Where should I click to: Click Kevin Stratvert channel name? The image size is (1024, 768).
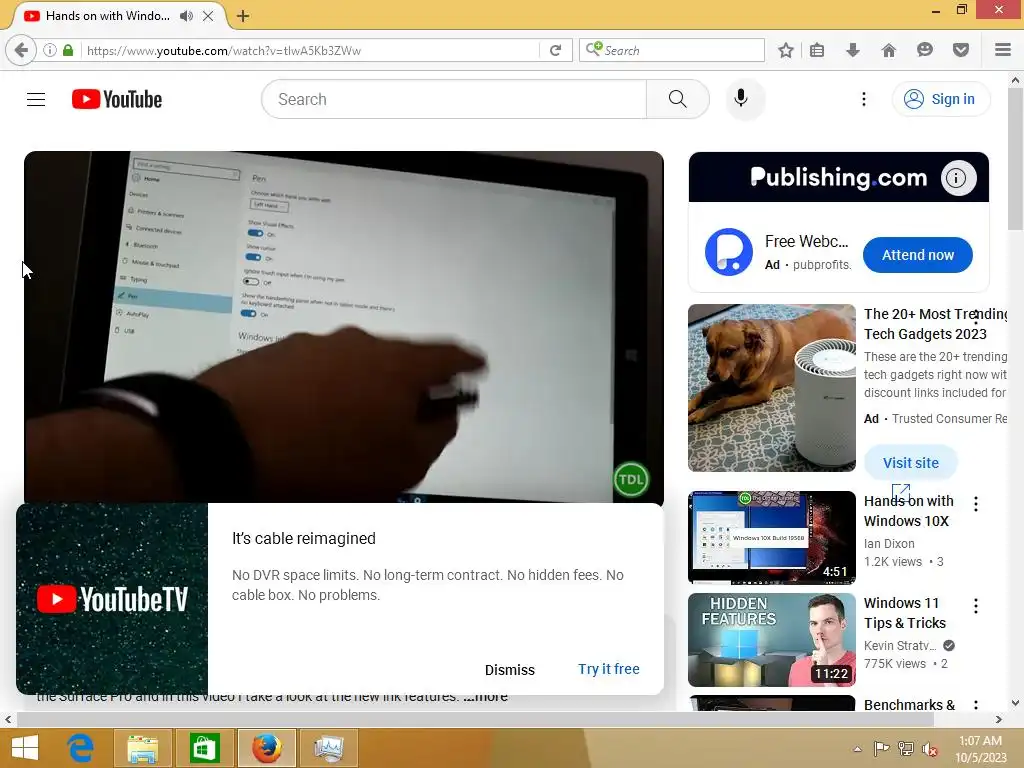[900, 645]
